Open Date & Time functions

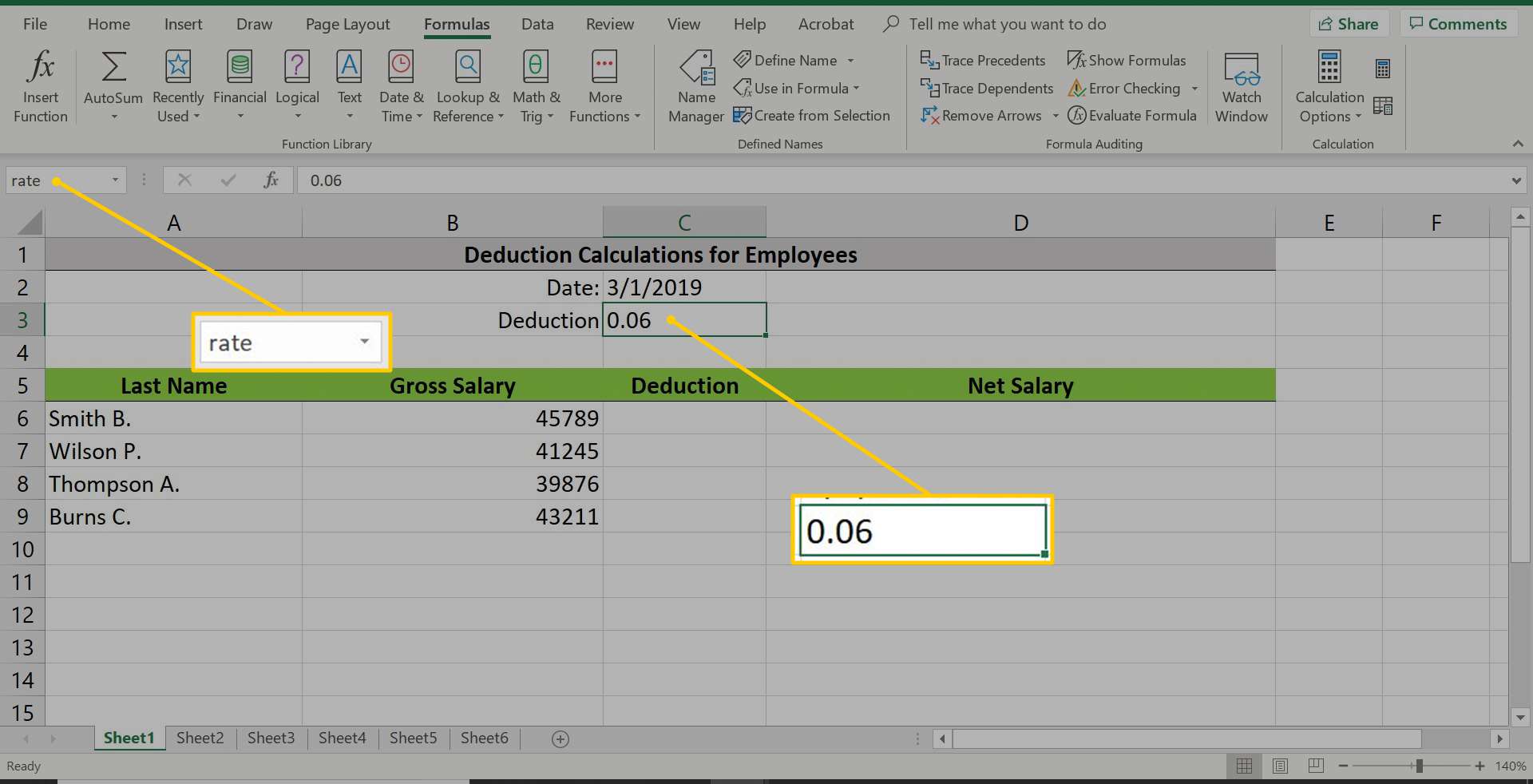401,86
